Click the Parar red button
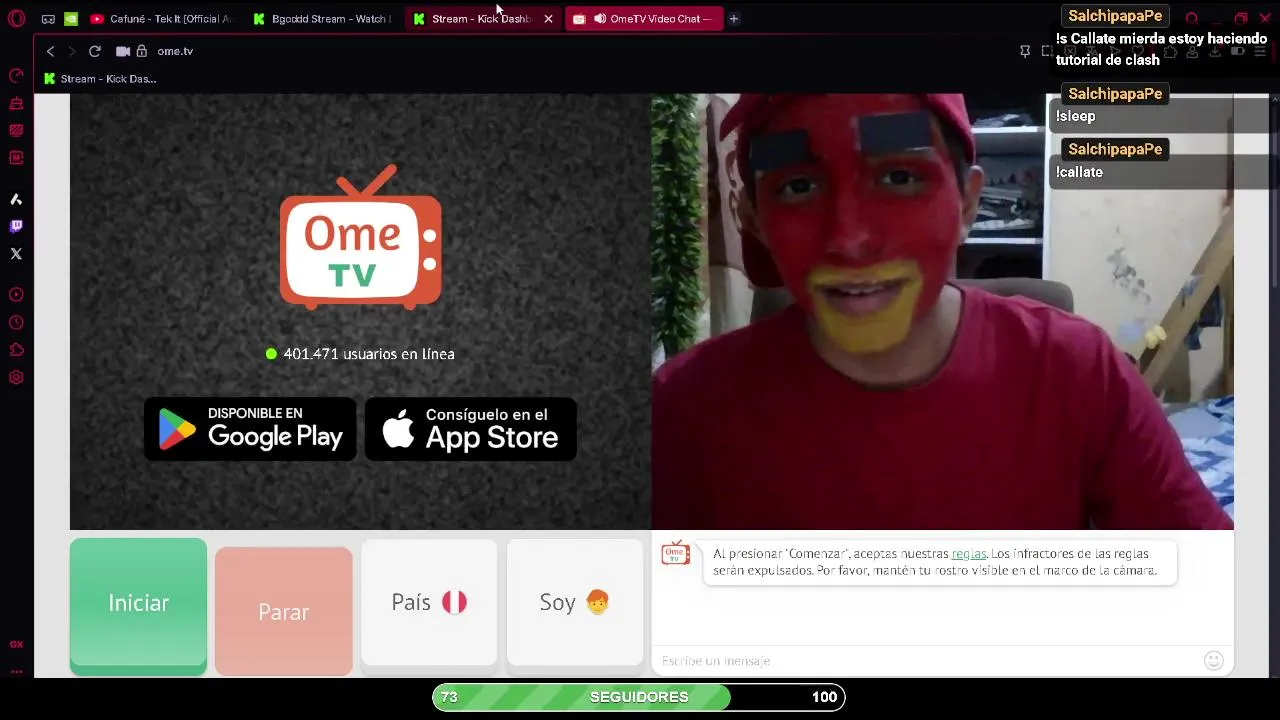 (x=284, y=611)
